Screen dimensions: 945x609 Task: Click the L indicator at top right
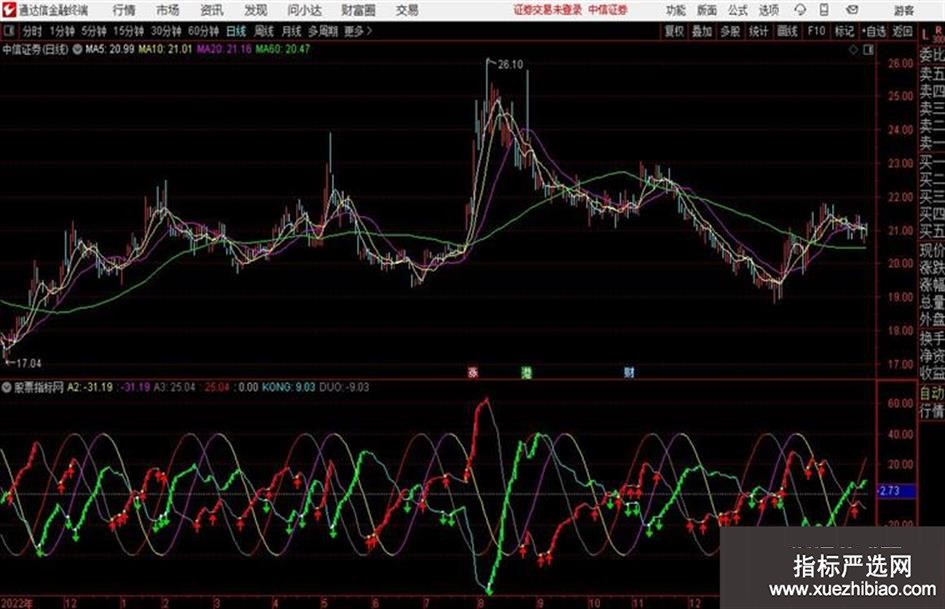click(925, 35)
